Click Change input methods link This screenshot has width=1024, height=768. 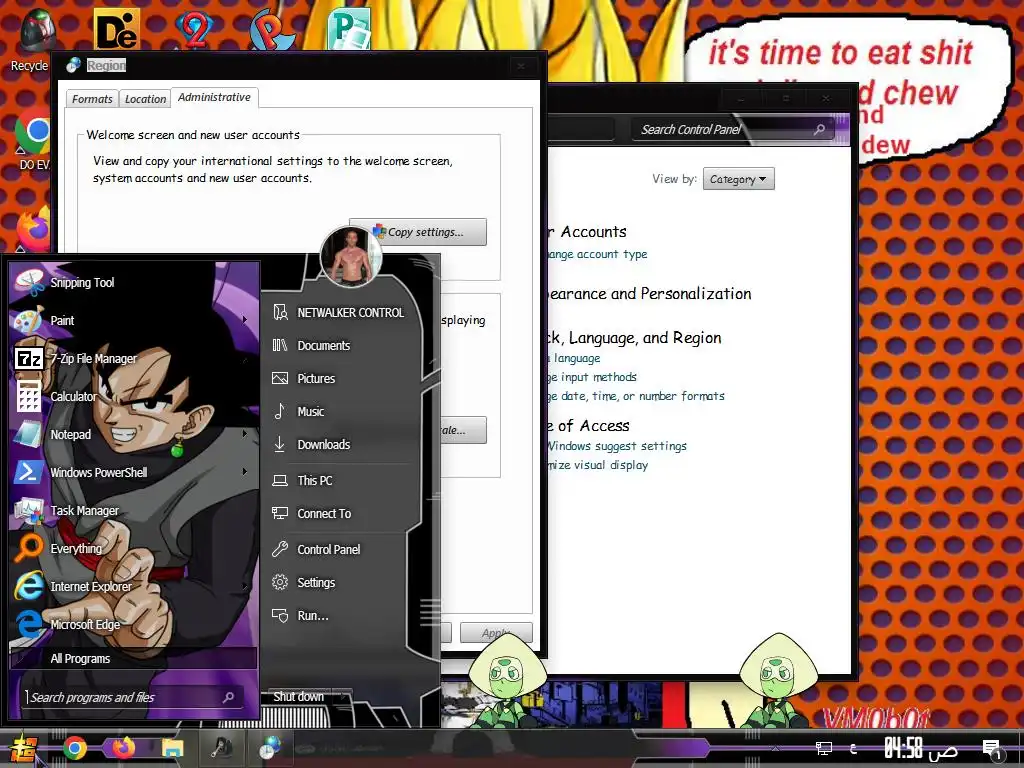pyautogui.click(x=592, y=377)
